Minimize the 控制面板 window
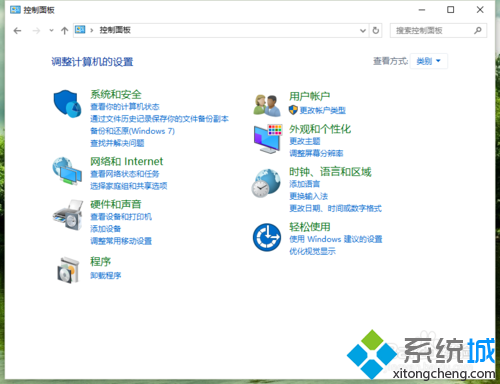 pyautogui.click(x=422, y=10)
